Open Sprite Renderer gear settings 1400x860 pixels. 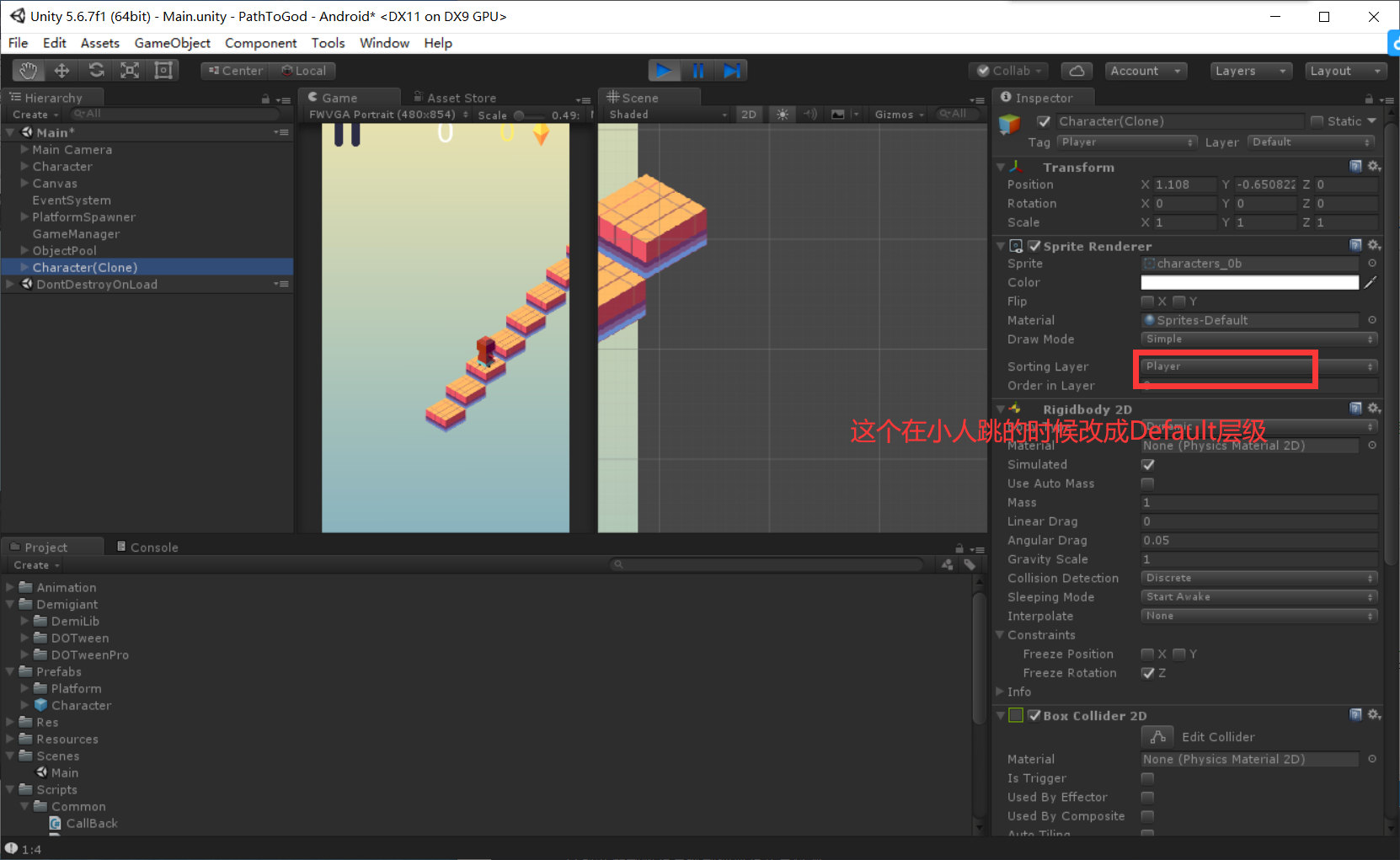[x=1374, y=245]
